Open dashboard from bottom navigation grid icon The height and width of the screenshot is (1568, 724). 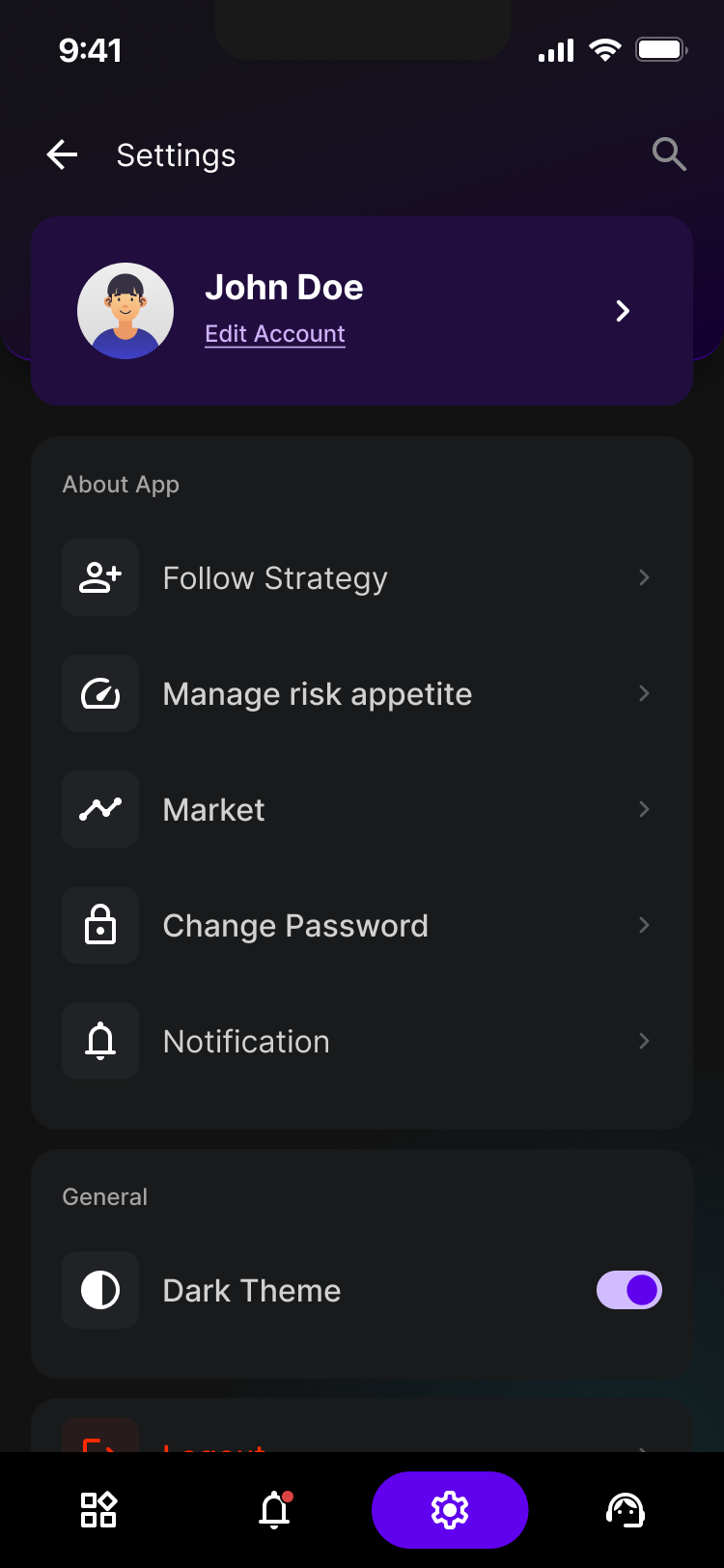click(98, 1510)
